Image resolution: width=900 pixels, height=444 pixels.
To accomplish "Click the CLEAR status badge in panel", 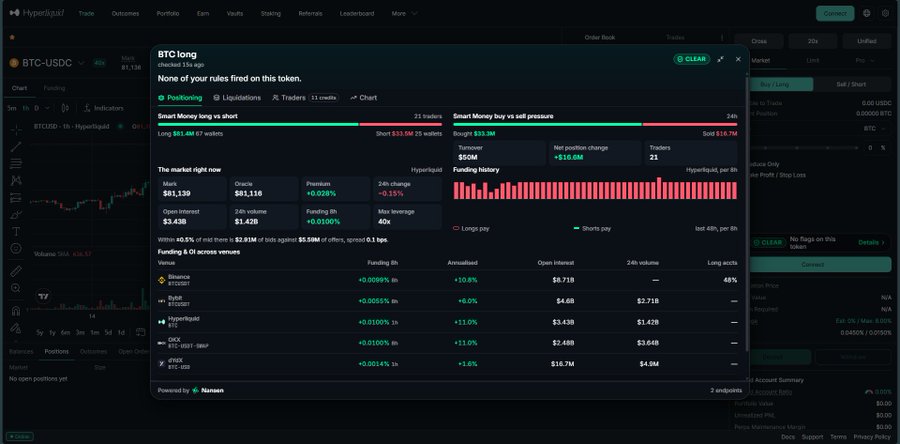I will [x=692, y=59].
